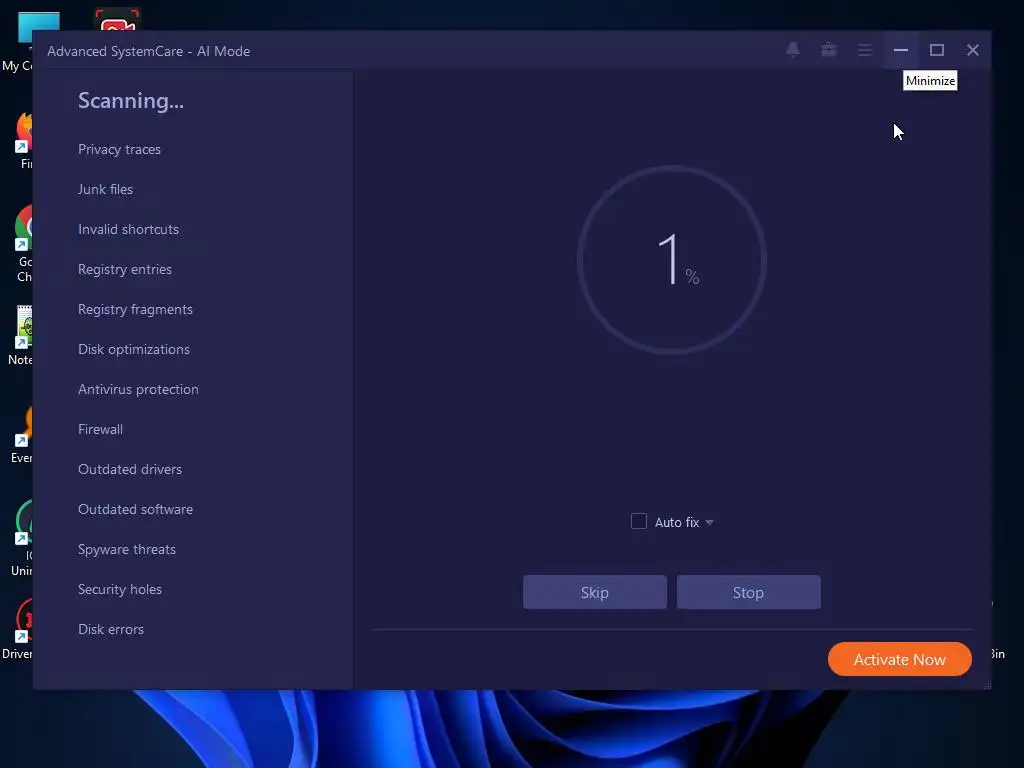Open the toolbox briefcase icon
Screen dimensions: 1024x768
pyautogui.click(x=829, y=50)
